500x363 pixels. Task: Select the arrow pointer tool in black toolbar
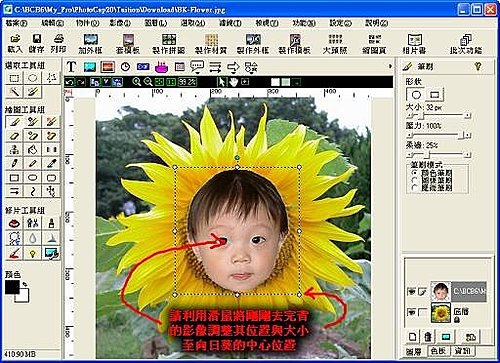(222, 82)
